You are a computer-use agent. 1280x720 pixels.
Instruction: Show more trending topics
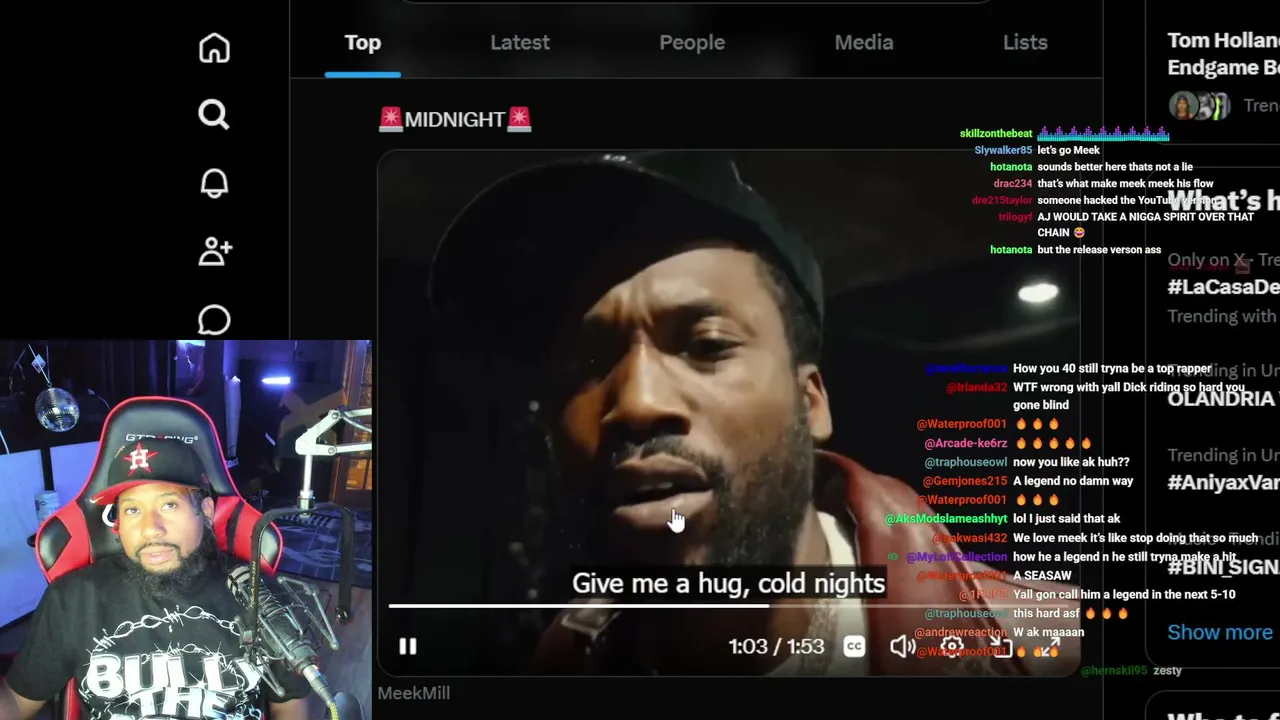[1220, 632]
